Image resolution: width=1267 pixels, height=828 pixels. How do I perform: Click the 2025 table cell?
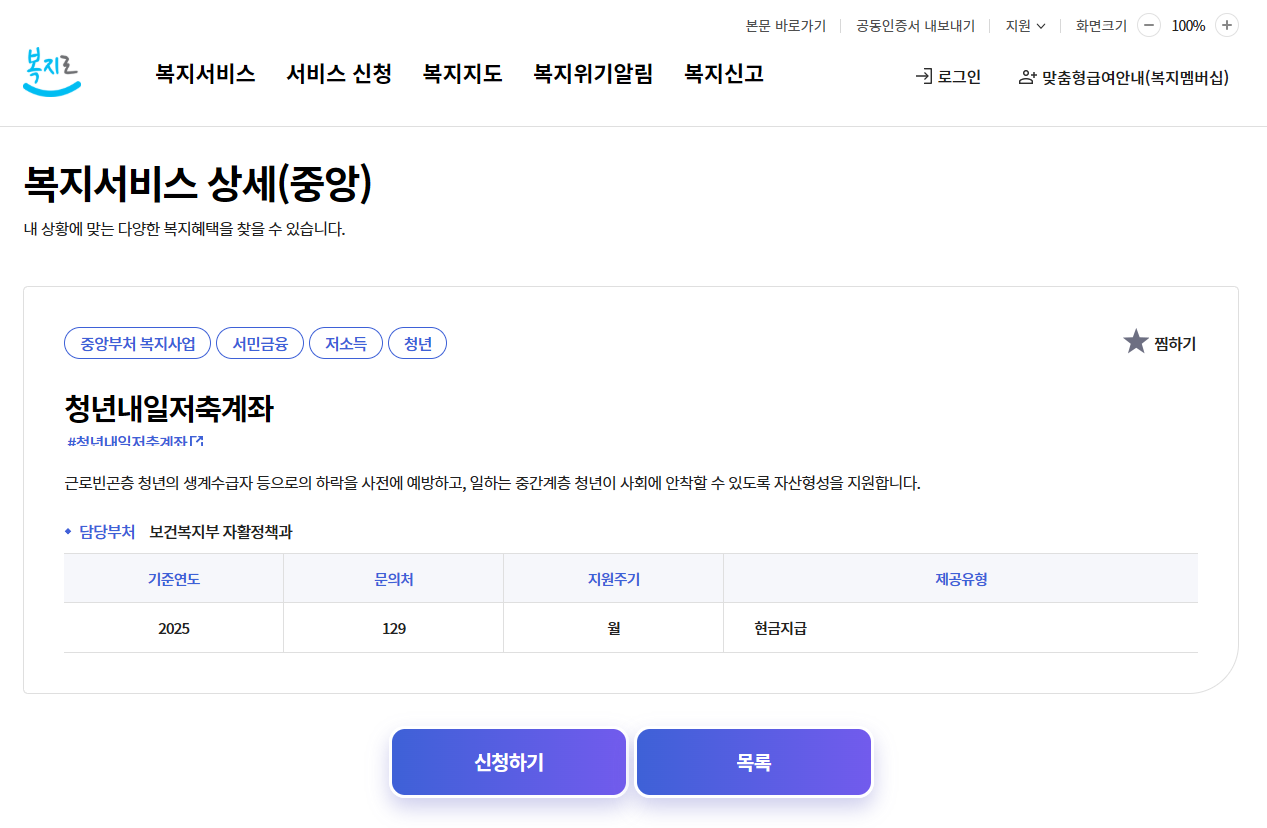174,628
